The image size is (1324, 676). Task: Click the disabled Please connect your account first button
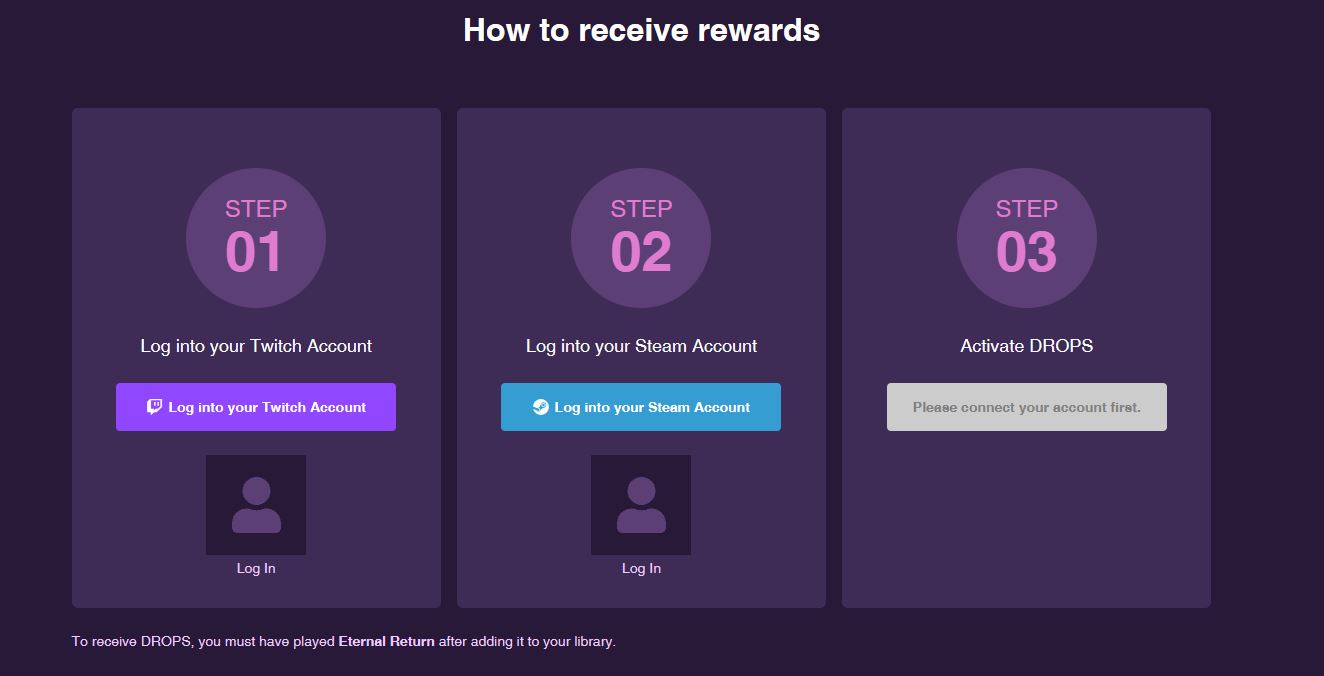pos(1027,406)
